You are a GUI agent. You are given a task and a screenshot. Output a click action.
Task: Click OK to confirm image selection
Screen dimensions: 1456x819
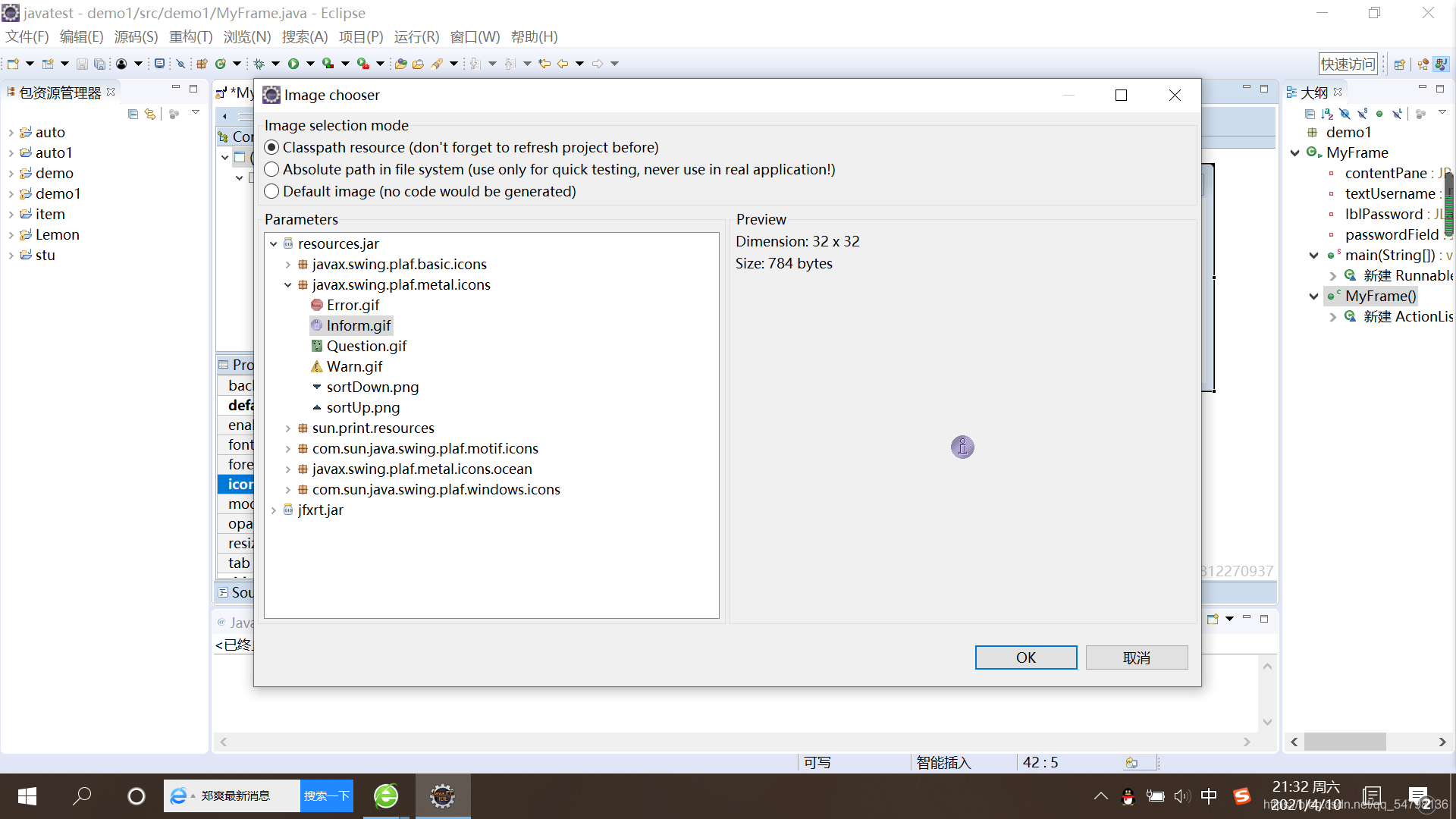coord(1026,657)
